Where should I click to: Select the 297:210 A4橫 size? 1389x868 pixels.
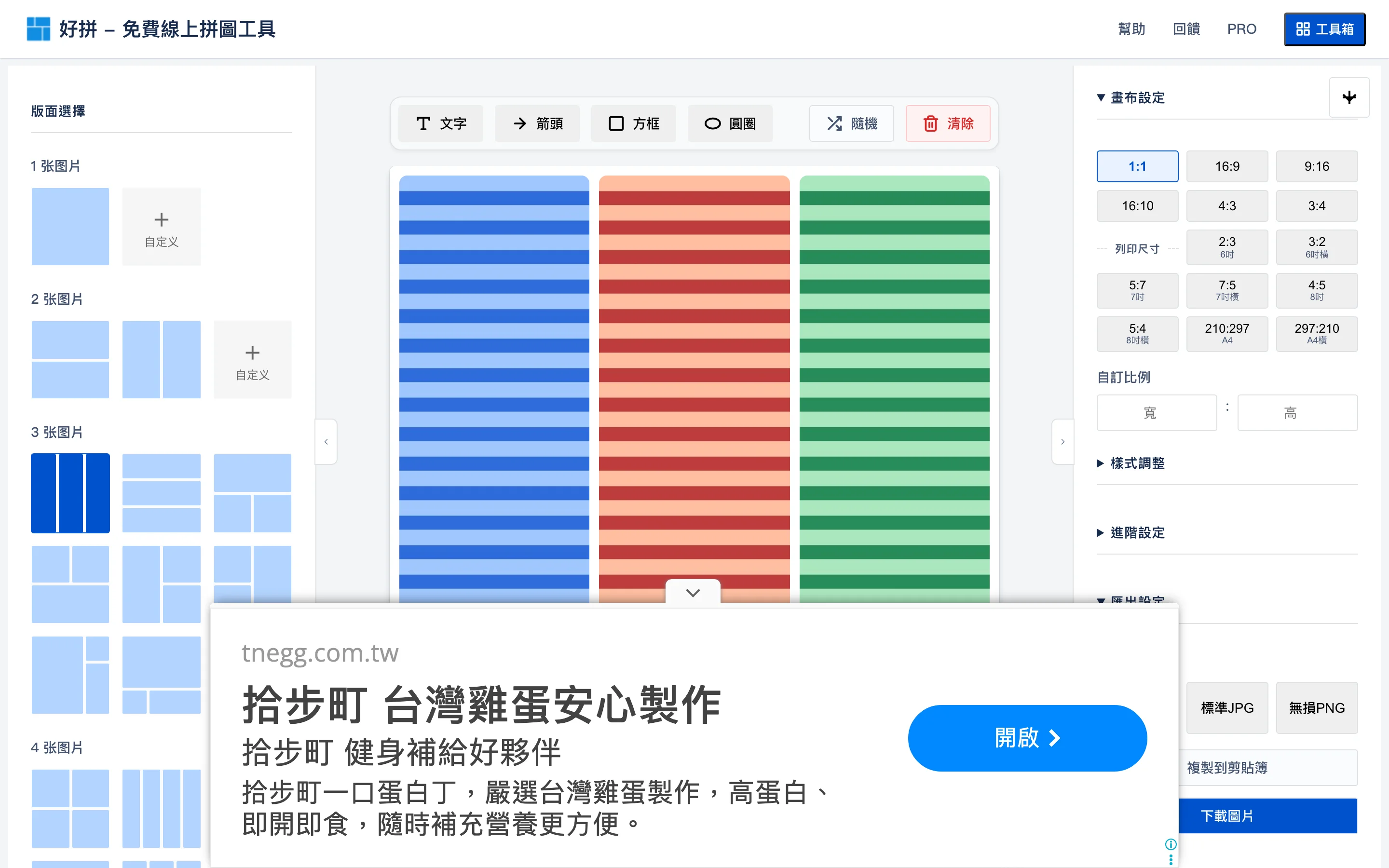1317,334
